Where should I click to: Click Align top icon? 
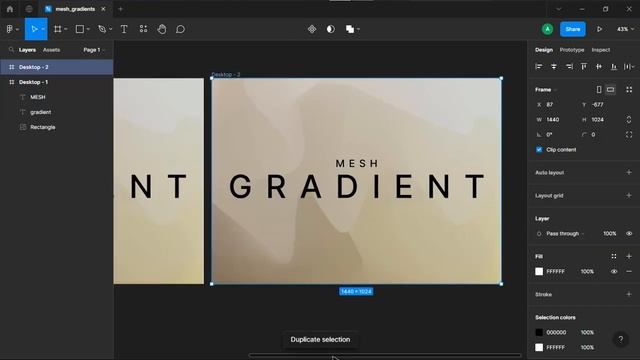point(584,67)
